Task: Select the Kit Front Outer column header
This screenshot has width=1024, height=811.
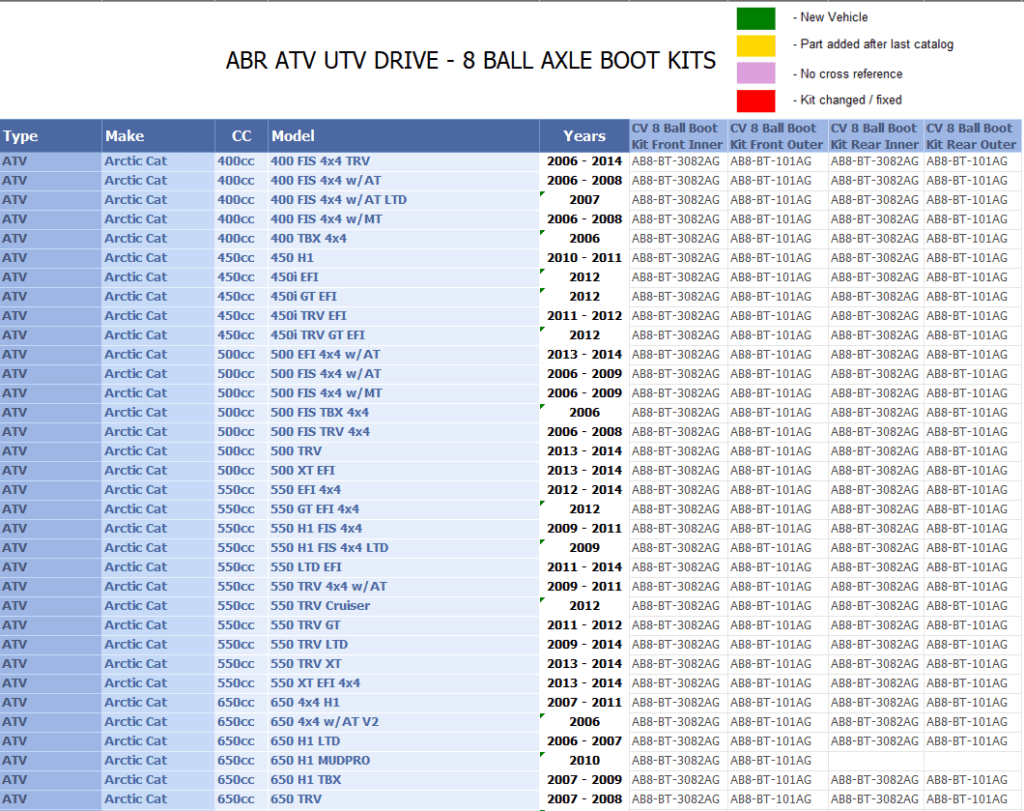Action: (x=776, y=136)
